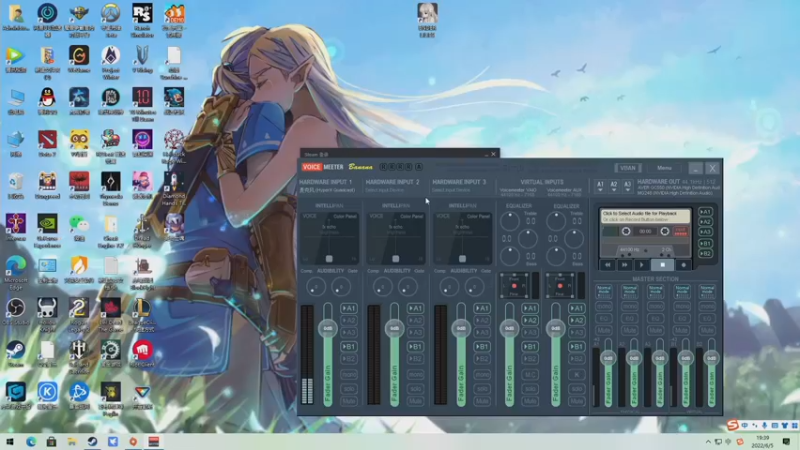Click Gate knob on Hardware Input 2
The width and height of the screenshot is (800, 450).
coord(408,287)
